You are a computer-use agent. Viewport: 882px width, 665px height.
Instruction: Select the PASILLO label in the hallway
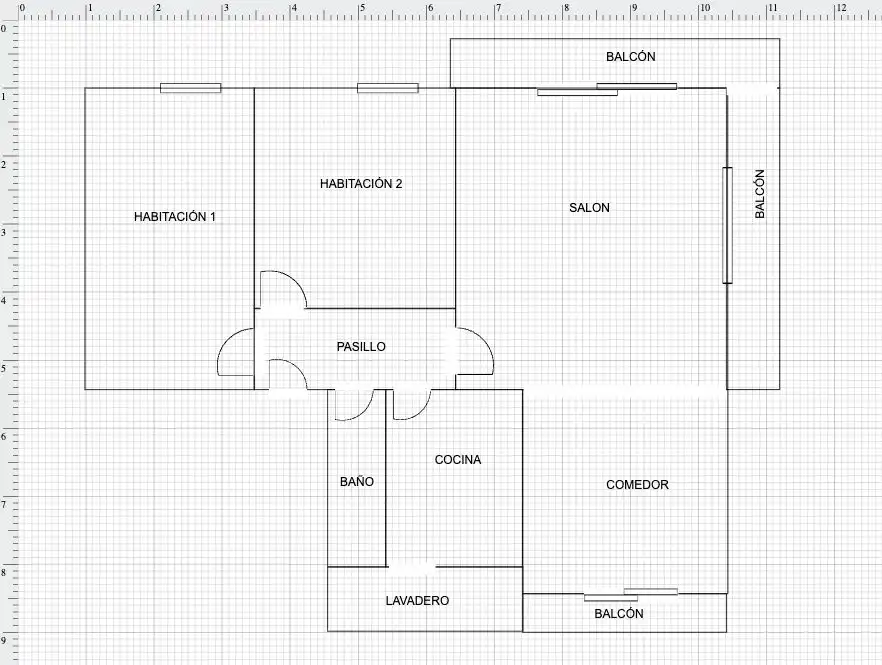[x=361, y=347]
